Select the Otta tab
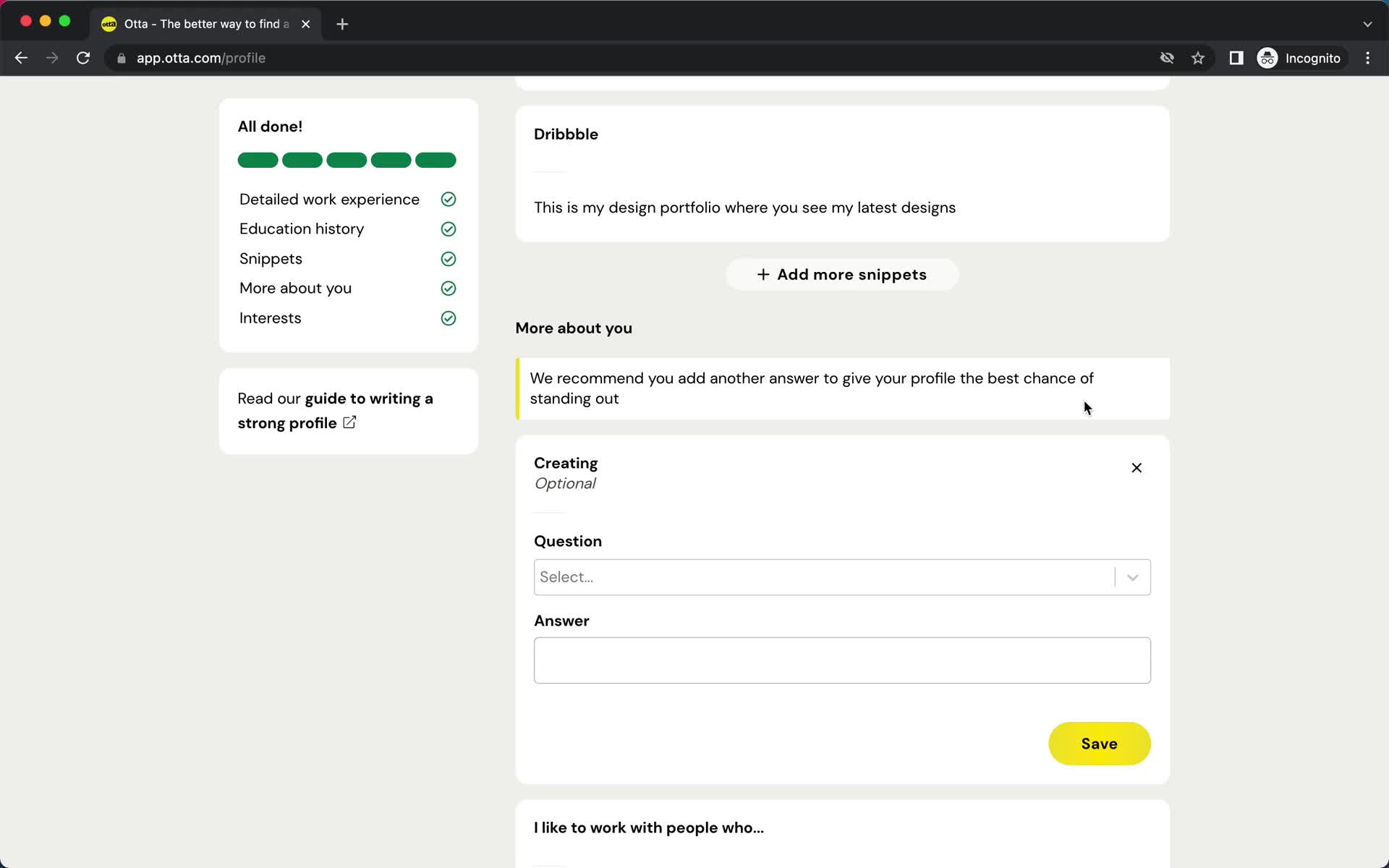The width and height of the screenshot is (1389, 868). (206, 24)
